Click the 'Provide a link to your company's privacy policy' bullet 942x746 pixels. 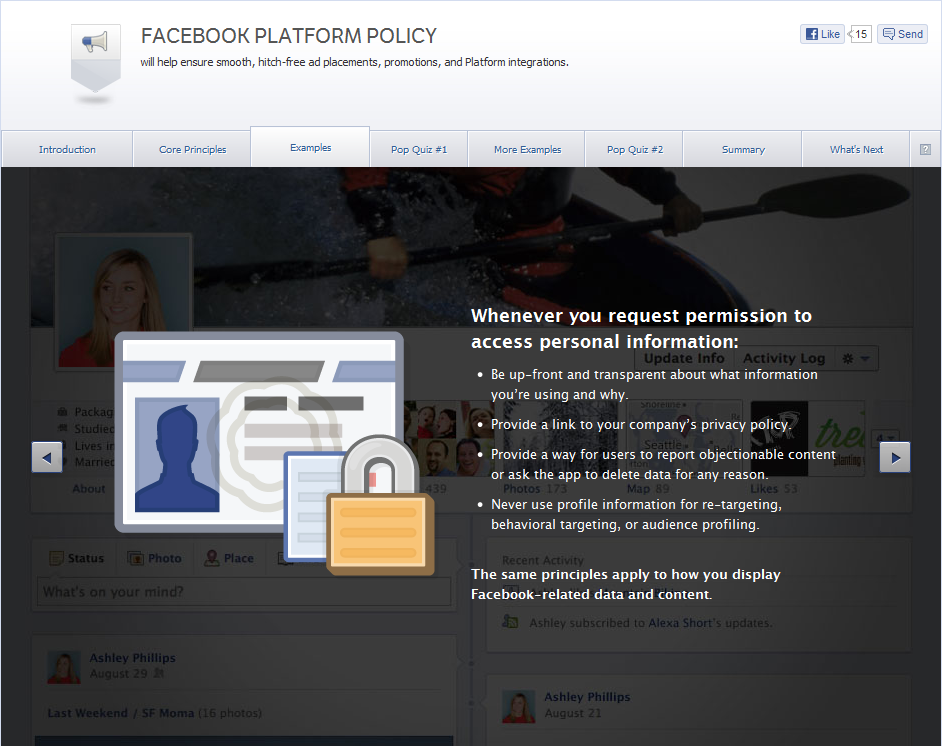click(x=641, y=424)
